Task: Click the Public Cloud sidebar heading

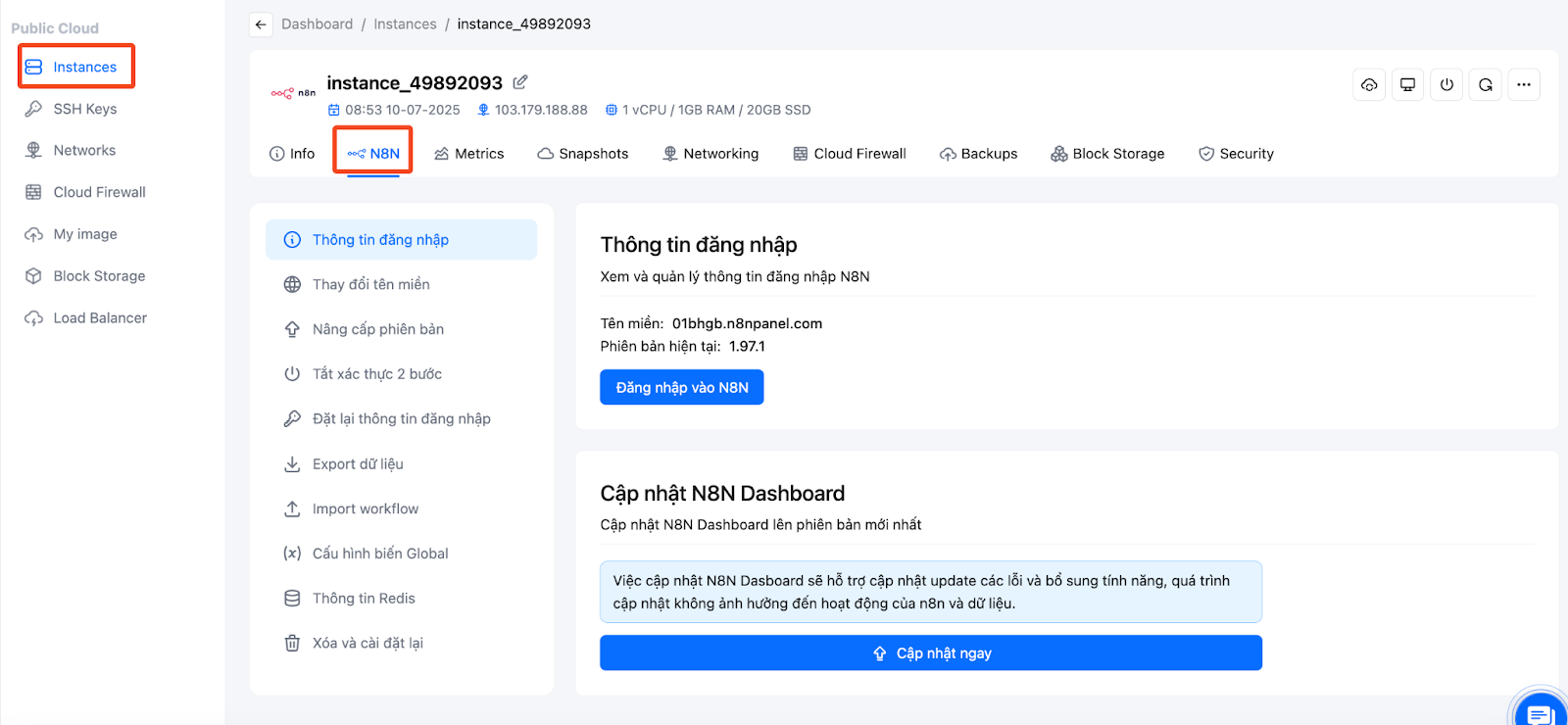Action: click(55, 28)
